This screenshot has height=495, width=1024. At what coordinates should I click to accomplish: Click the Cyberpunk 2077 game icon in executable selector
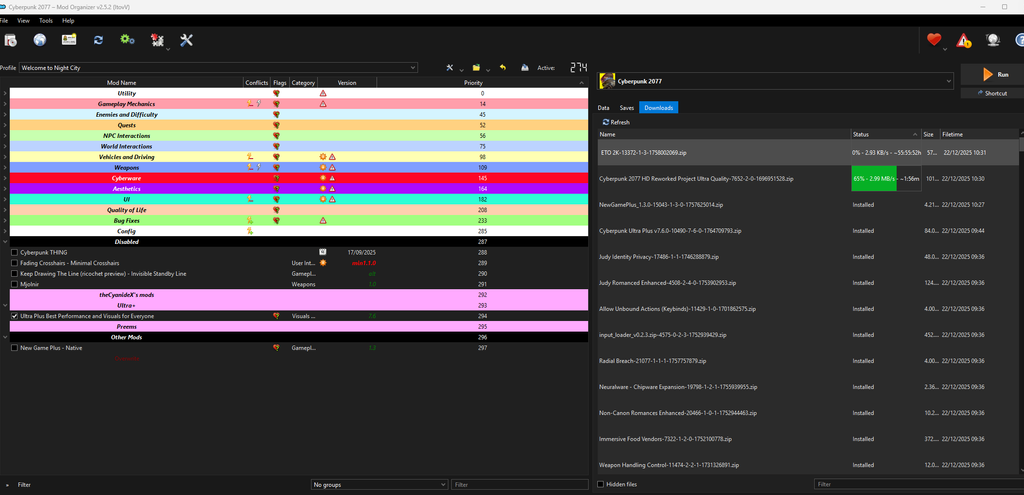coord(607,81)
